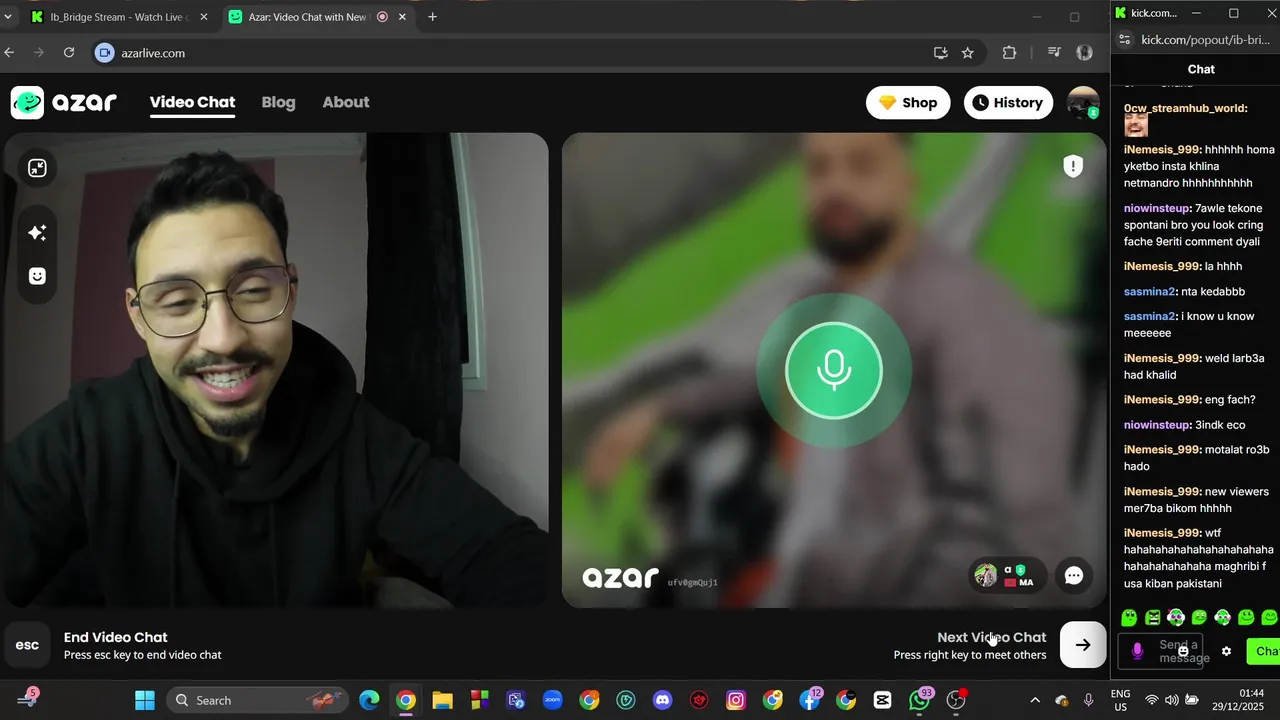Show hidden system tray icons chevron
Screen dimensions: 1280x720
point(1035,700)
